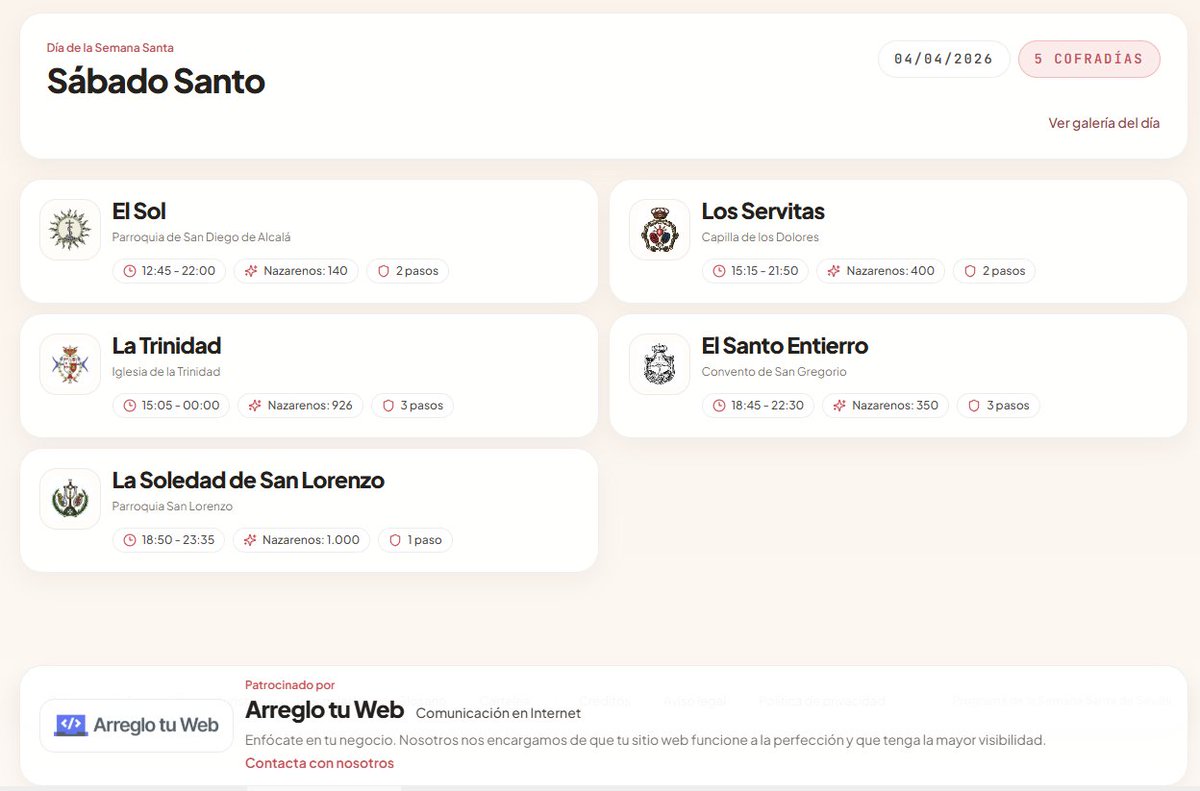Click the pasos shield icon in El Sol card
1200x791 pixels.
[x=383, y=271]
